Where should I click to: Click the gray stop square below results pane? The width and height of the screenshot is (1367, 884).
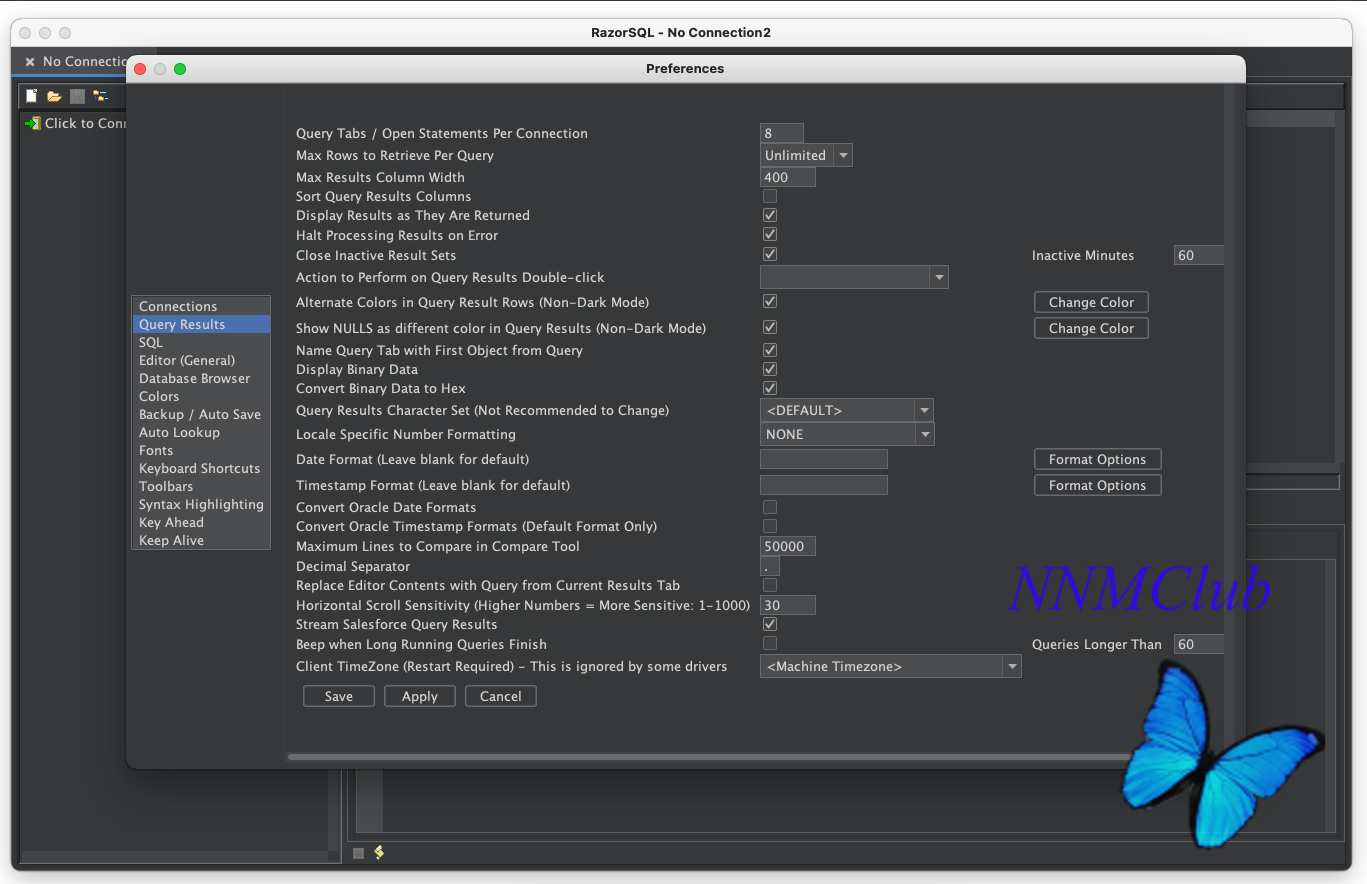pos(359,853)
